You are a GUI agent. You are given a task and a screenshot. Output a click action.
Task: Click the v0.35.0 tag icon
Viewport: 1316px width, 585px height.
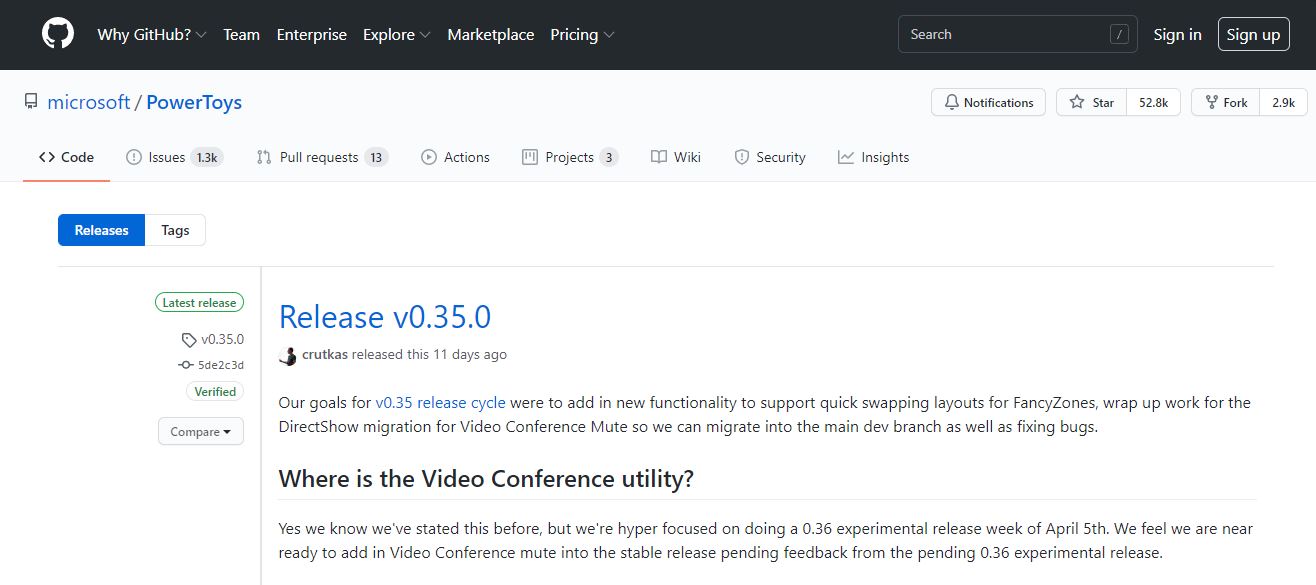pos(189,340)
